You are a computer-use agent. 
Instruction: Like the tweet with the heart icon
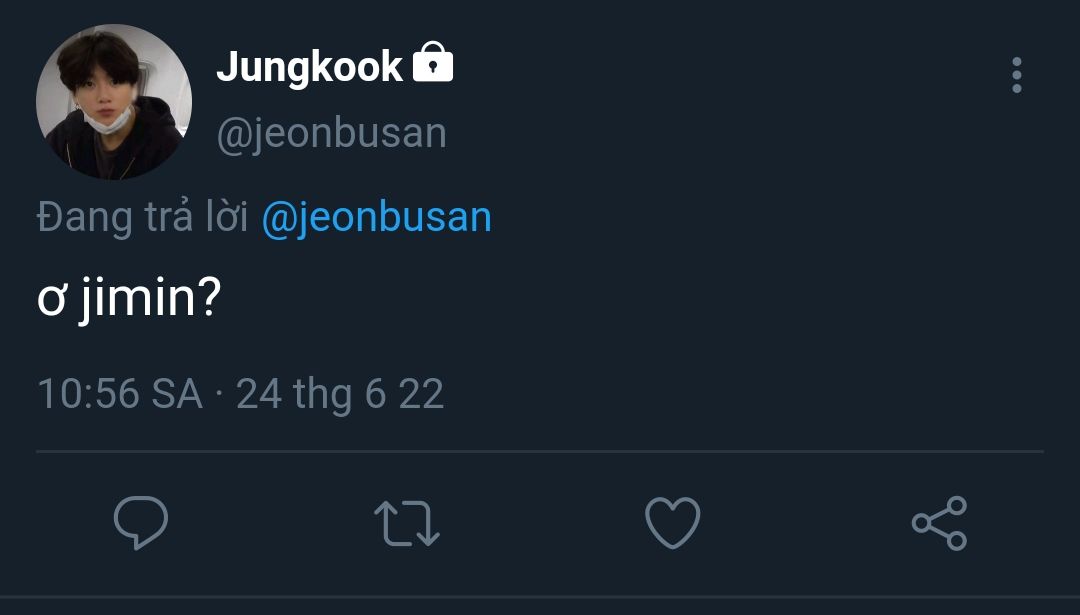pos(672,523)
